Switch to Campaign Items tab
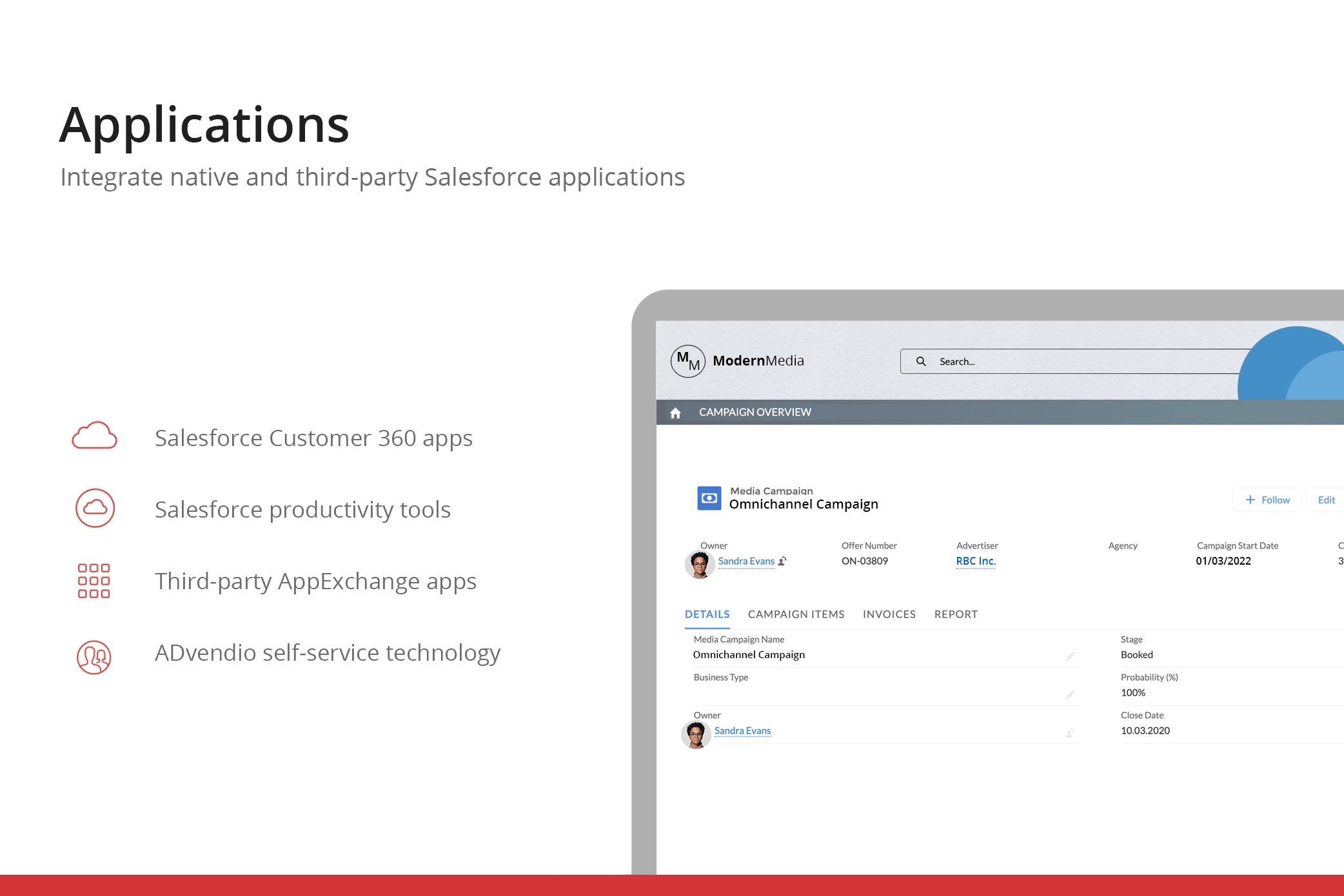Image resolution: width=1344 pixels, height=896 pixels. tap(796, 614)
